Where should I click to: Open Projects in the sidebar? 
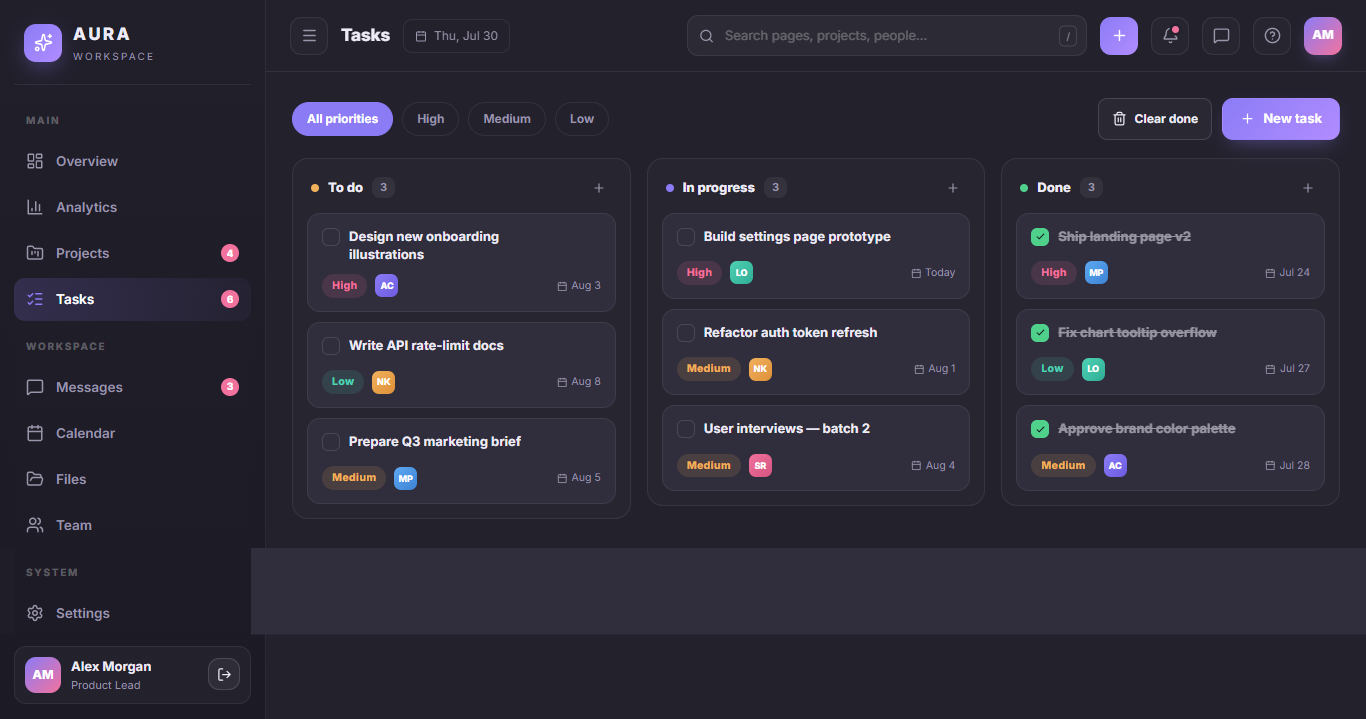pos(132,253)
